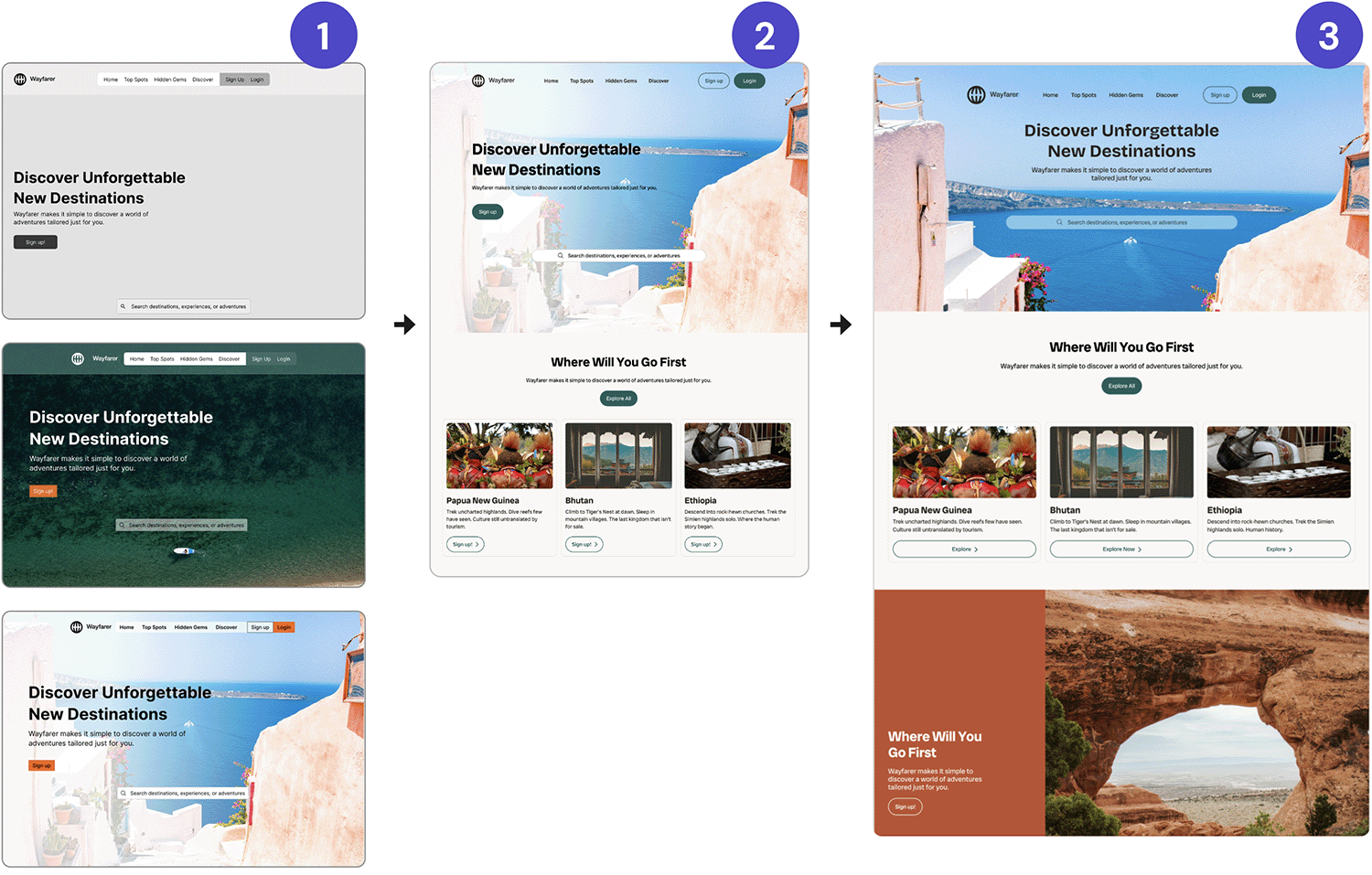Select Home in the dark green mockup navigation
The width and height of the screenshot is (1372, 875).
pos(136,359)
